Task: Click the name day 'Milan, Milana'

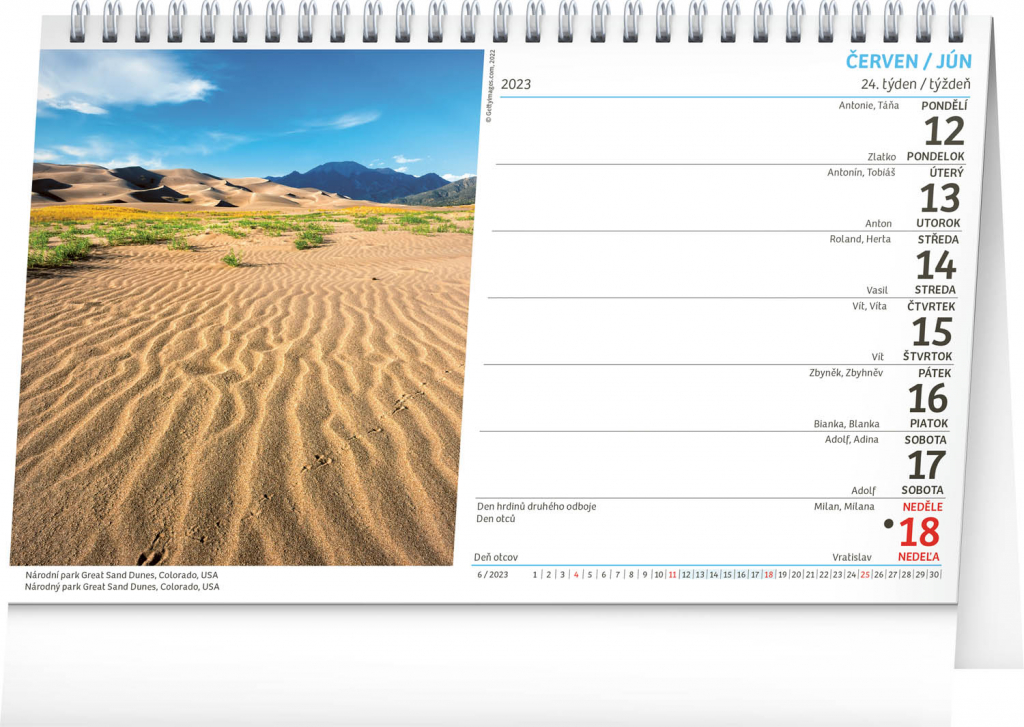Action: click(x=844, y=506)
